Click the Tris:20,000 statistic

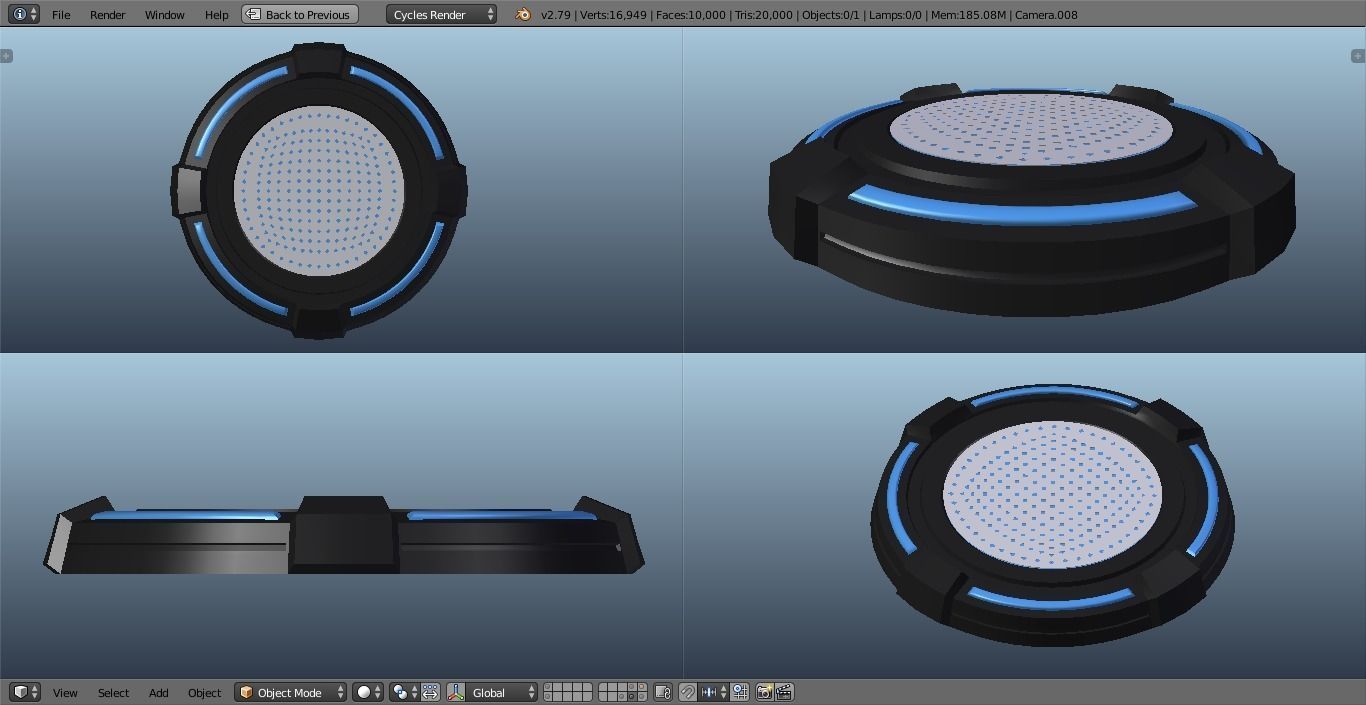(764, 15)
